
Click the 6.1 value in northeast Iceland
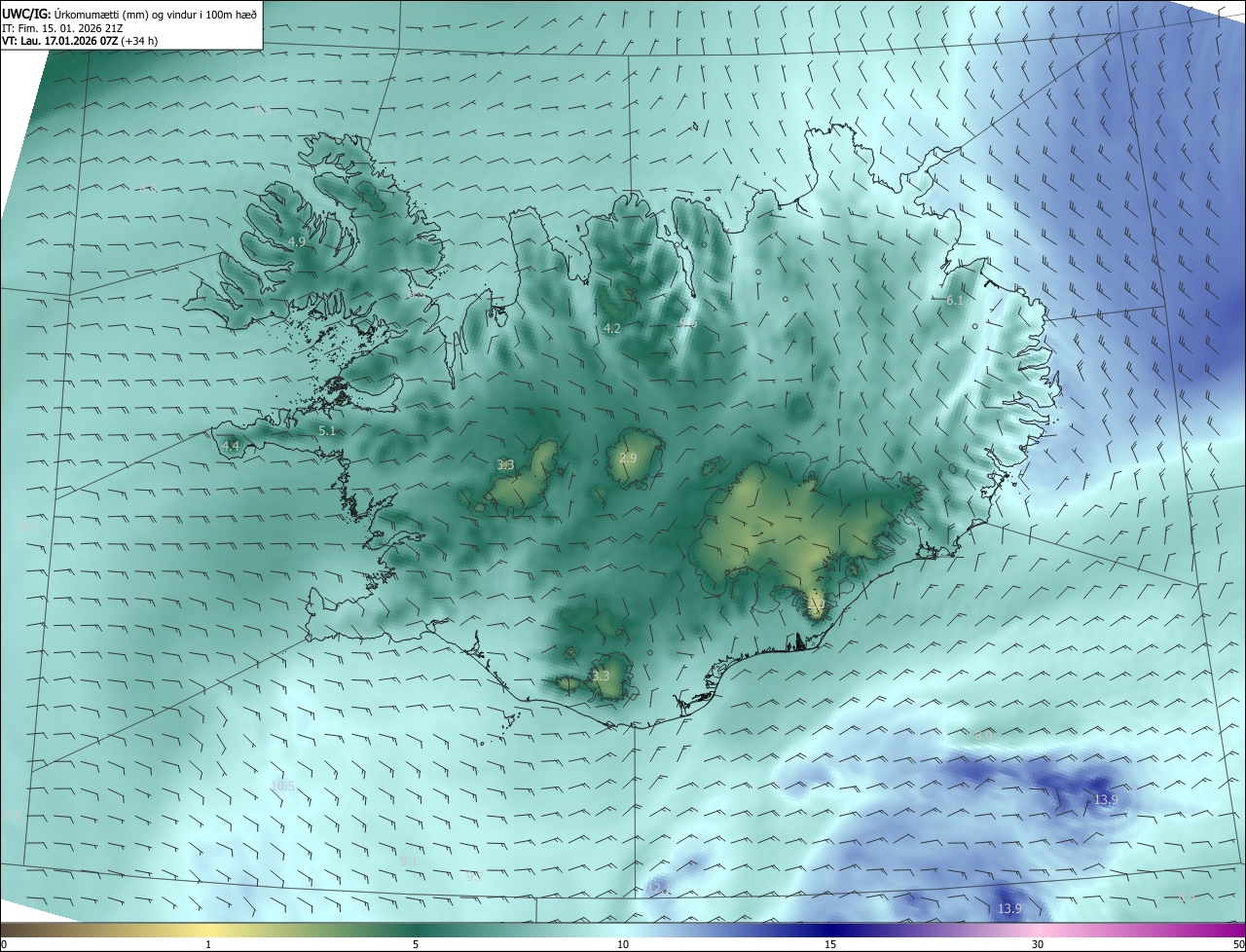[954, 301]
